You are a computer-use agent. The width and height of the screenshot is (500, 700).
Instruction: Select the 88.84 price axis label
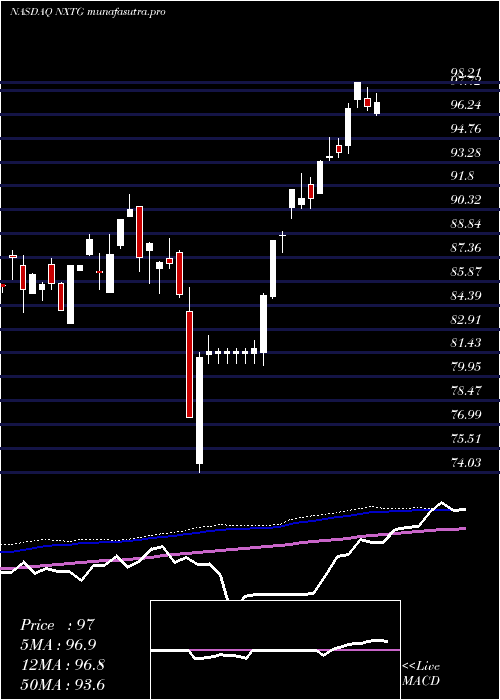click(x=466, y=224)
